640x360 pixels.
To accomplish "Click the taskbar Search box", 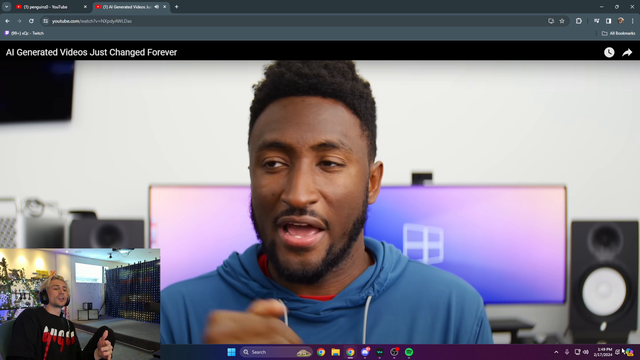I will [x=276, y=352].
